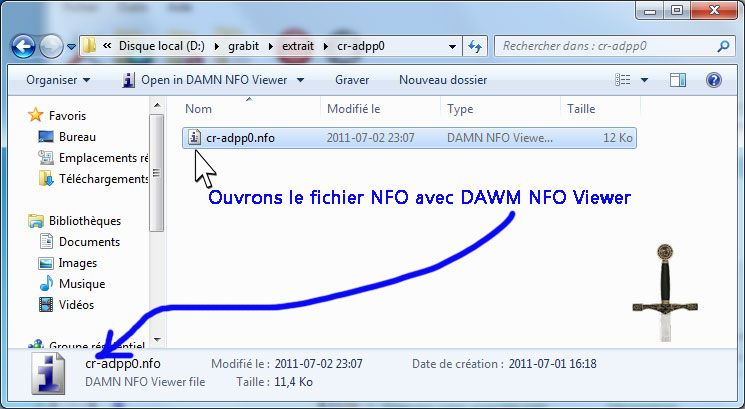Viewport: 745px width, 409px height.
Task: Open the Vidéos library
Action: click(x=76, y=304)
